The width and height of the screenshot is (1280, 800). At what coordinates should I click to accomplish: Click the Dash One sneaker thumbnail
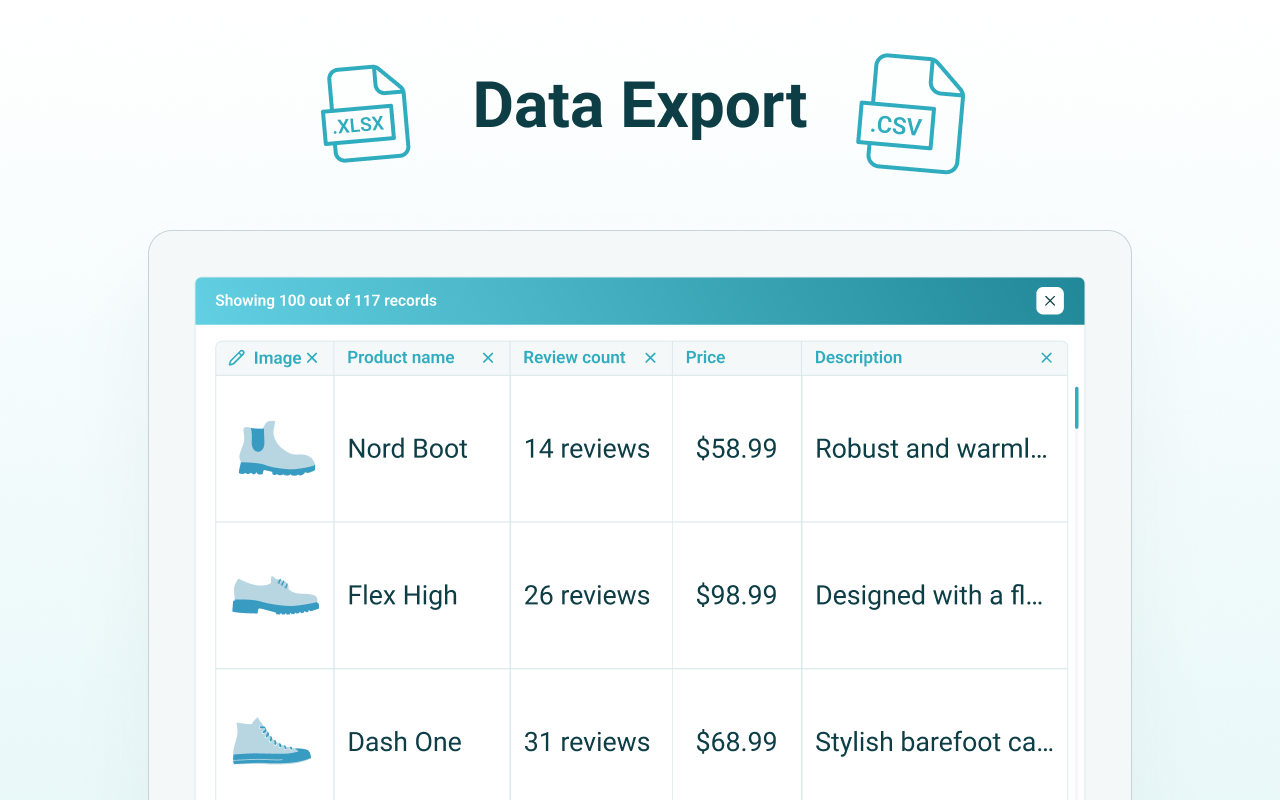coord(272,742)
